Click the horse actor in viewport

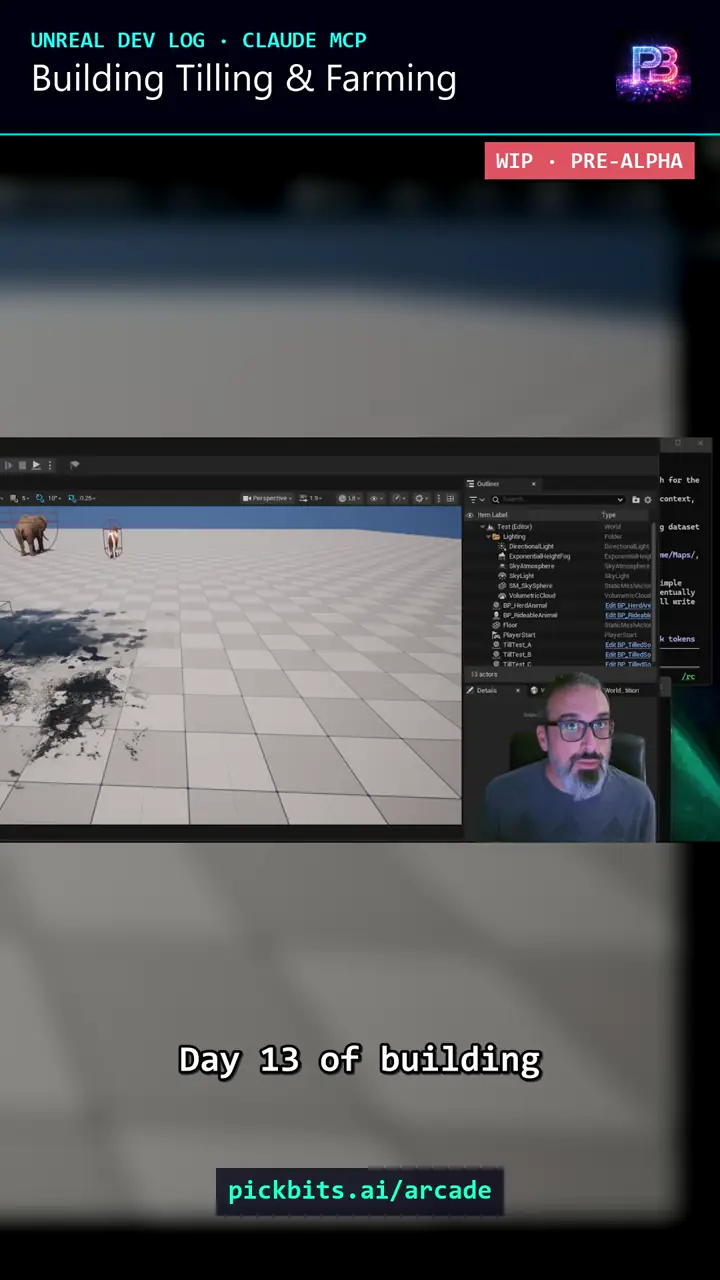(113, 541)
